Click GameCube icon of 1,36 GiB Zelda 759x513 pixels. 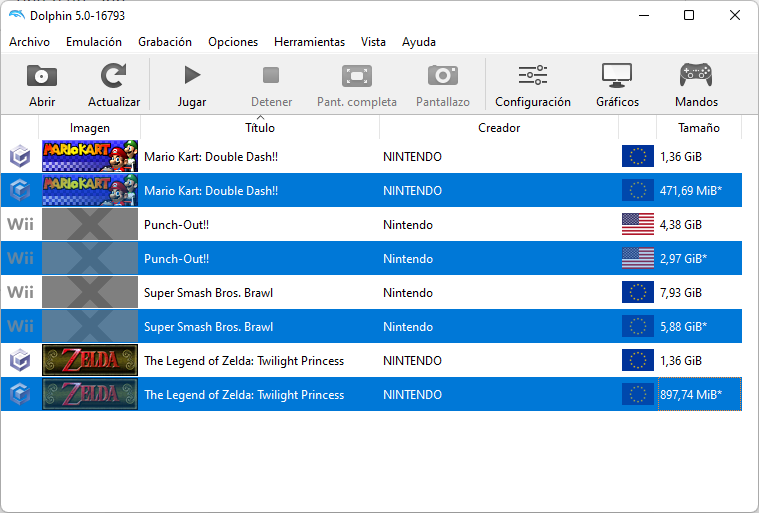(x=20, y=361)
